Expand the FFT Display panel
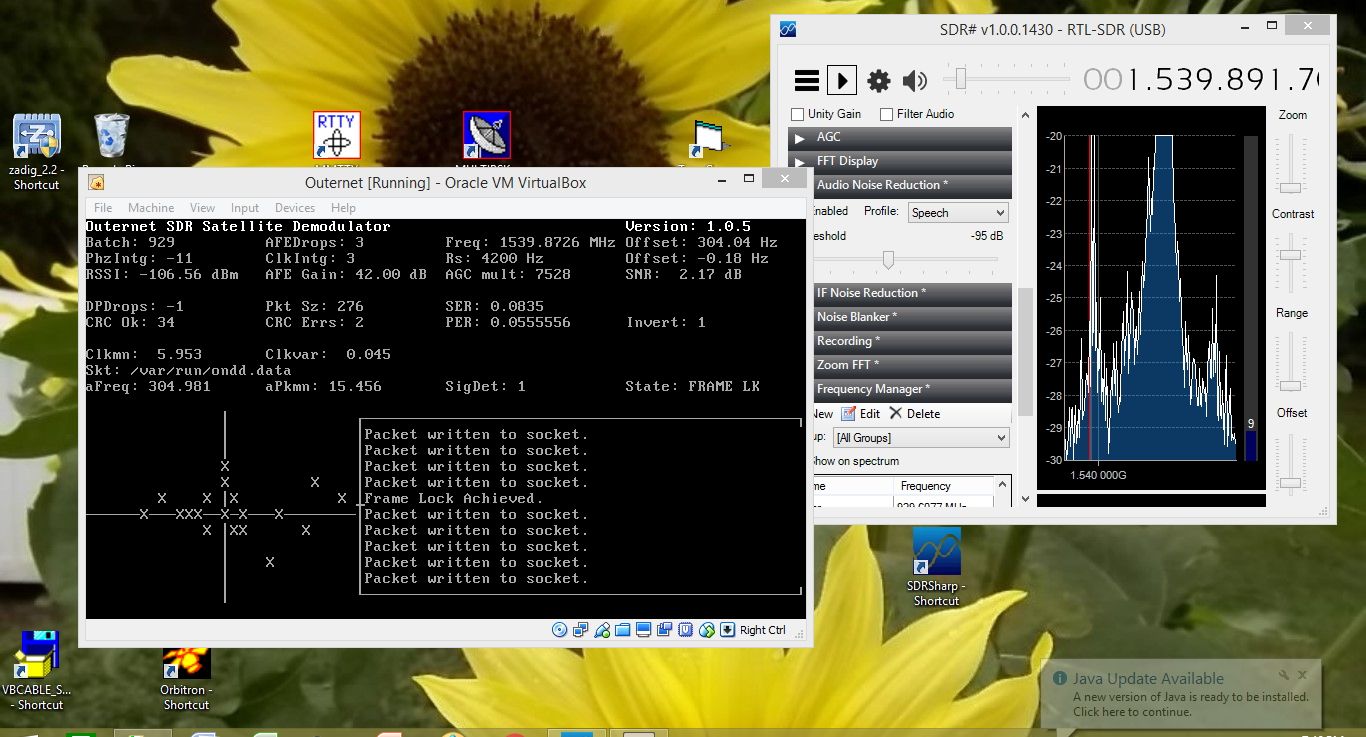 point(900,161)
